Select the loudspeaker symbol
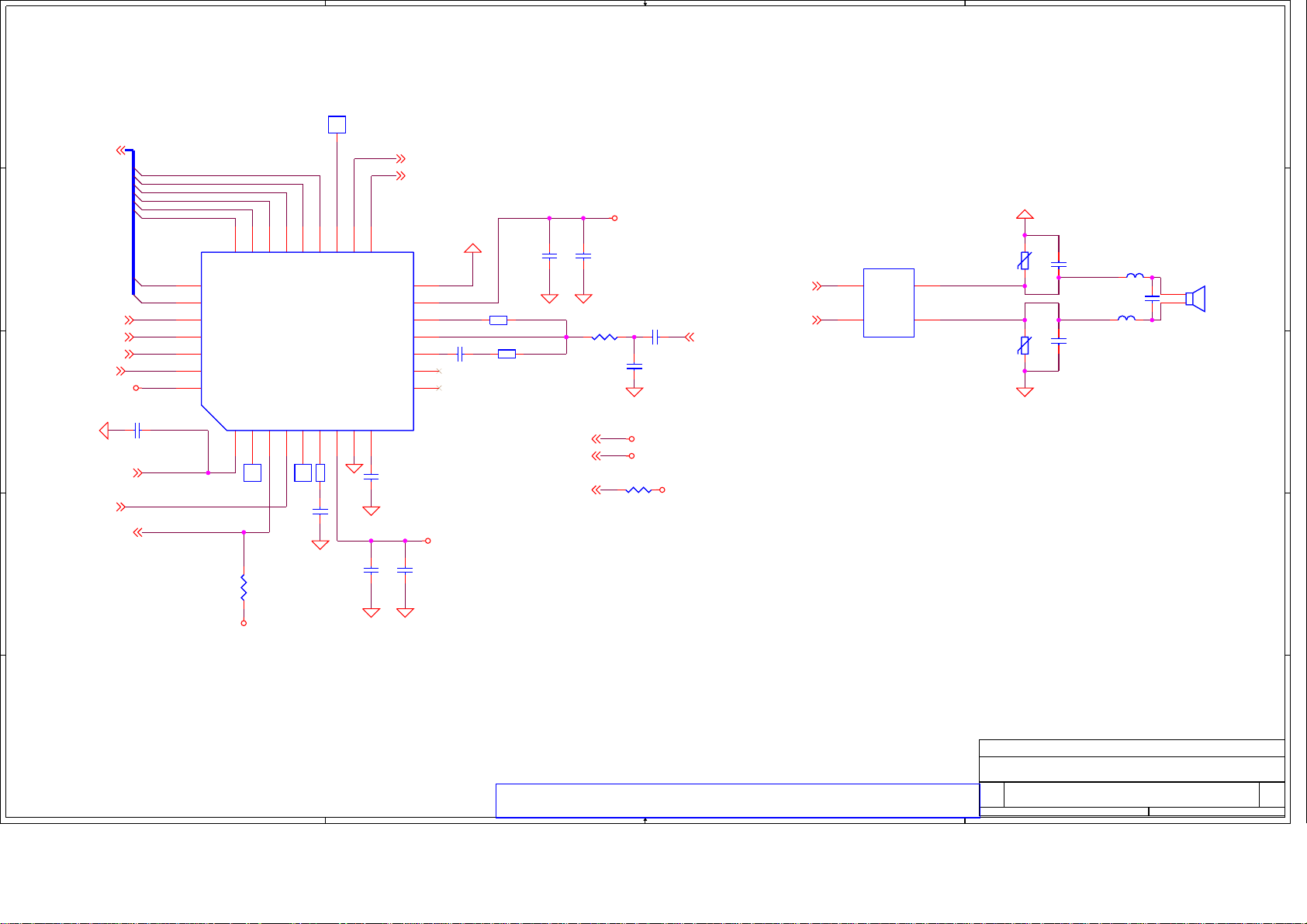Image resolution: width=1307 pixels, height=924 pixels. pyautogui.click(x=1195, y=299)
